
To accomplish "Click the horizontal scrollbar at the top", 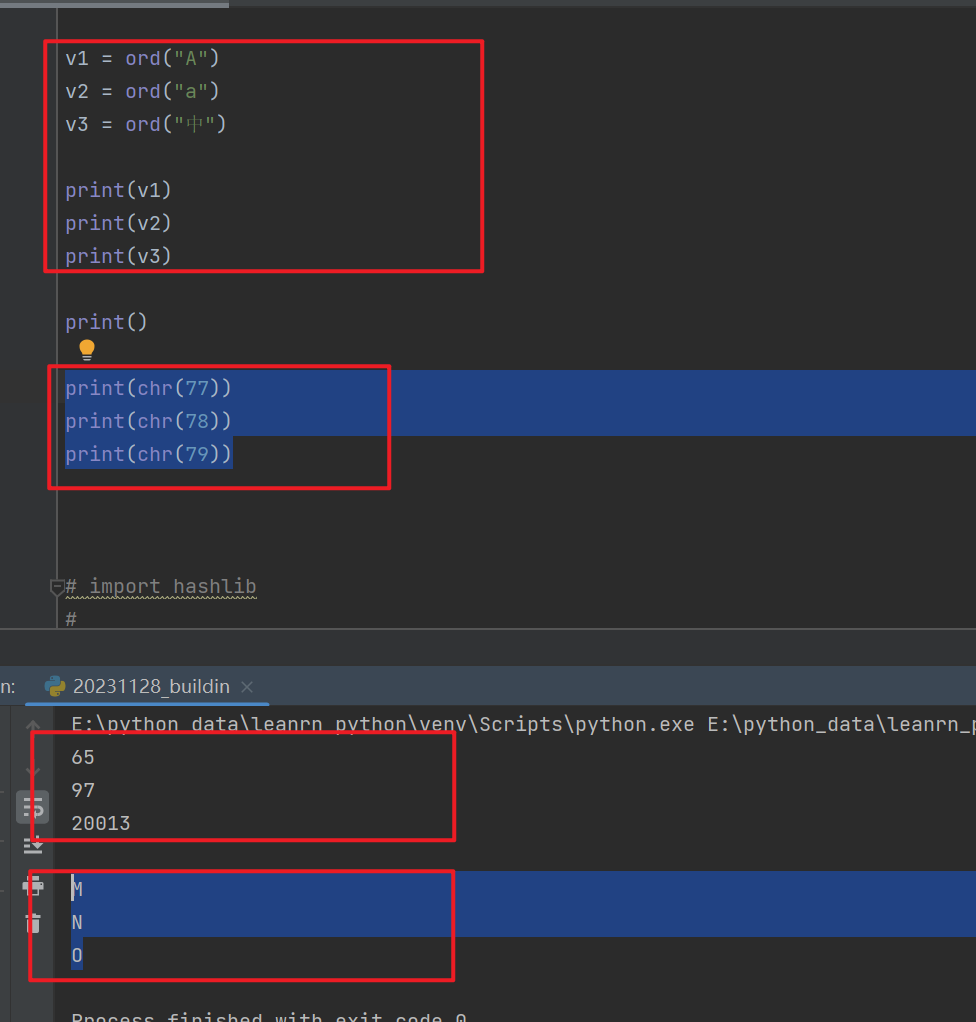I will [115, 3].
